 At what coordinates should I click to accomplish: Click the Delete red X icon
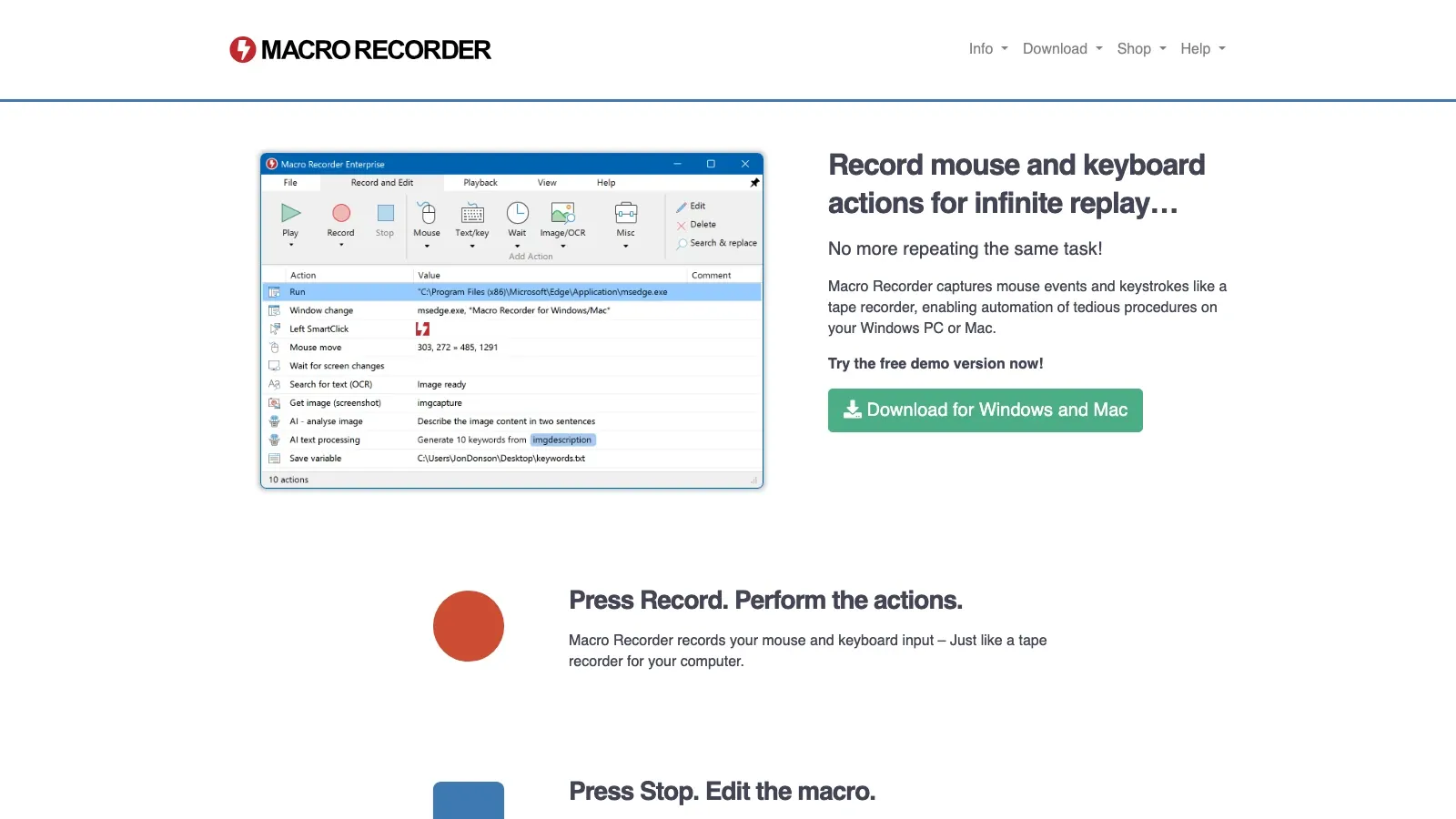click(681, 225)
